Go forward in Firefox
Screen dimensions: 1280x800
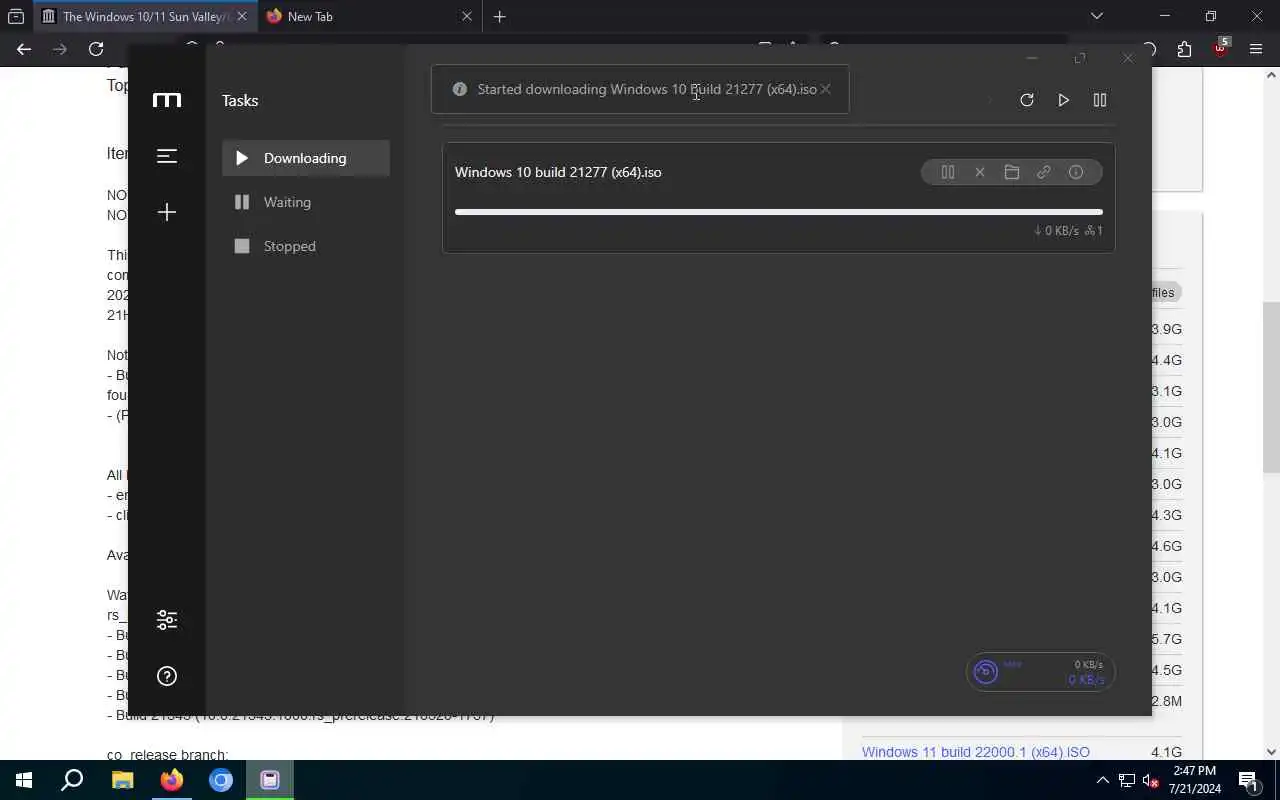(x=60, y=49)
